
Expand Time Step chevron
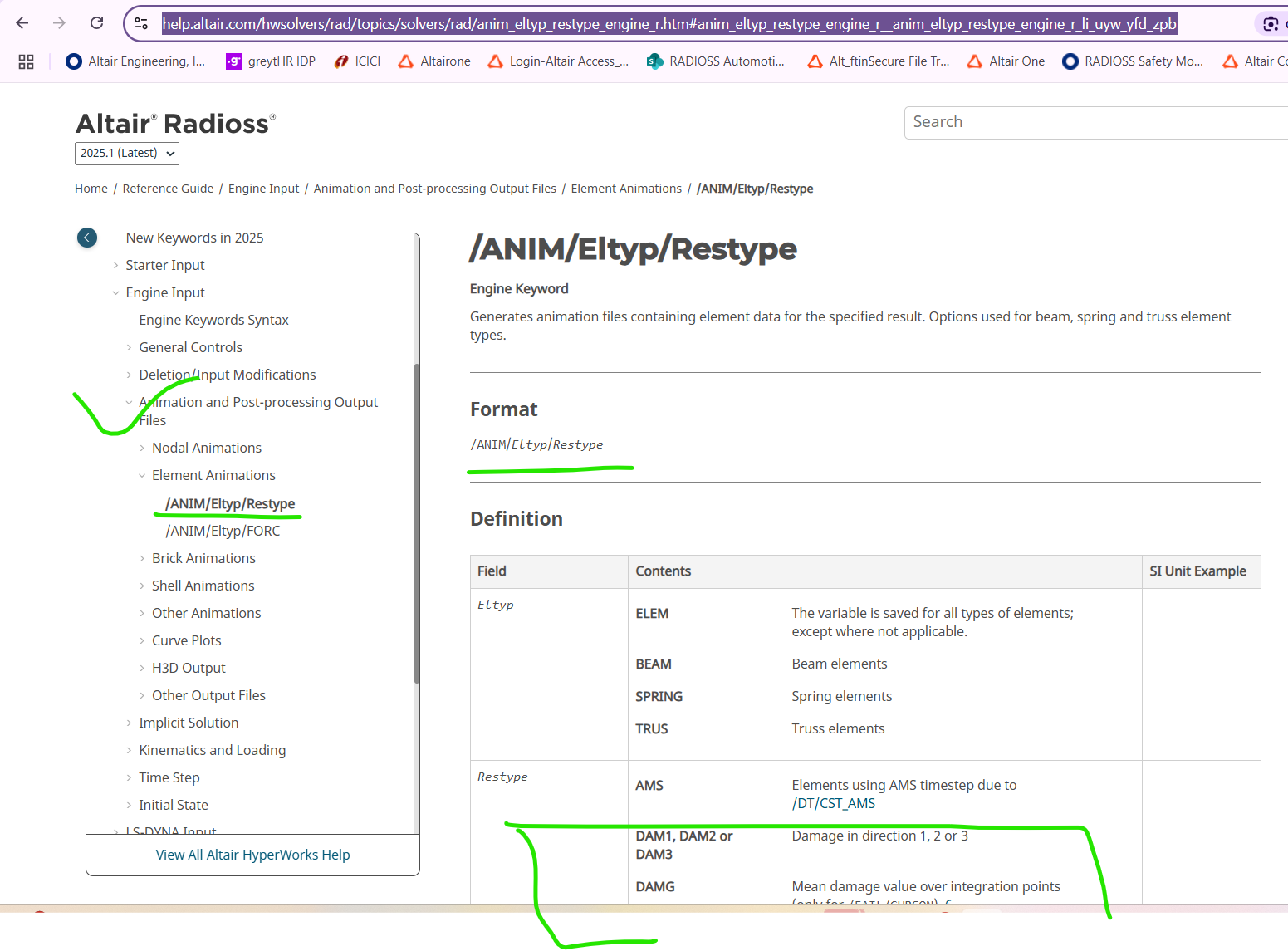click(x=129, y=777)
